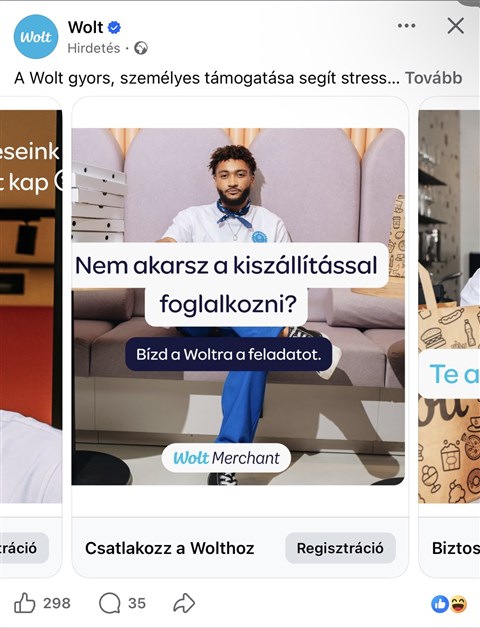Click the blue verified badge next to Wolt

pos(114,28)
